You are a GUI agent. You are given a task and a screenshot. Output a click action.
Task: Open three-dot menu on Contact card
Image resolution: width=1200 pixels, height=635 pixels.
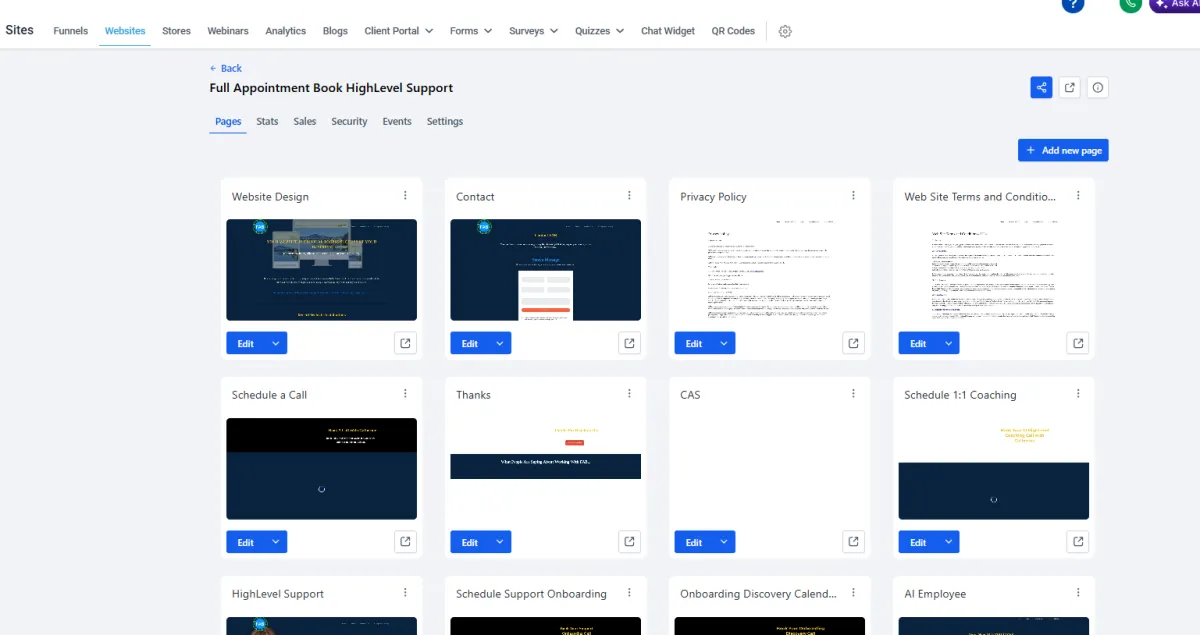629,196
